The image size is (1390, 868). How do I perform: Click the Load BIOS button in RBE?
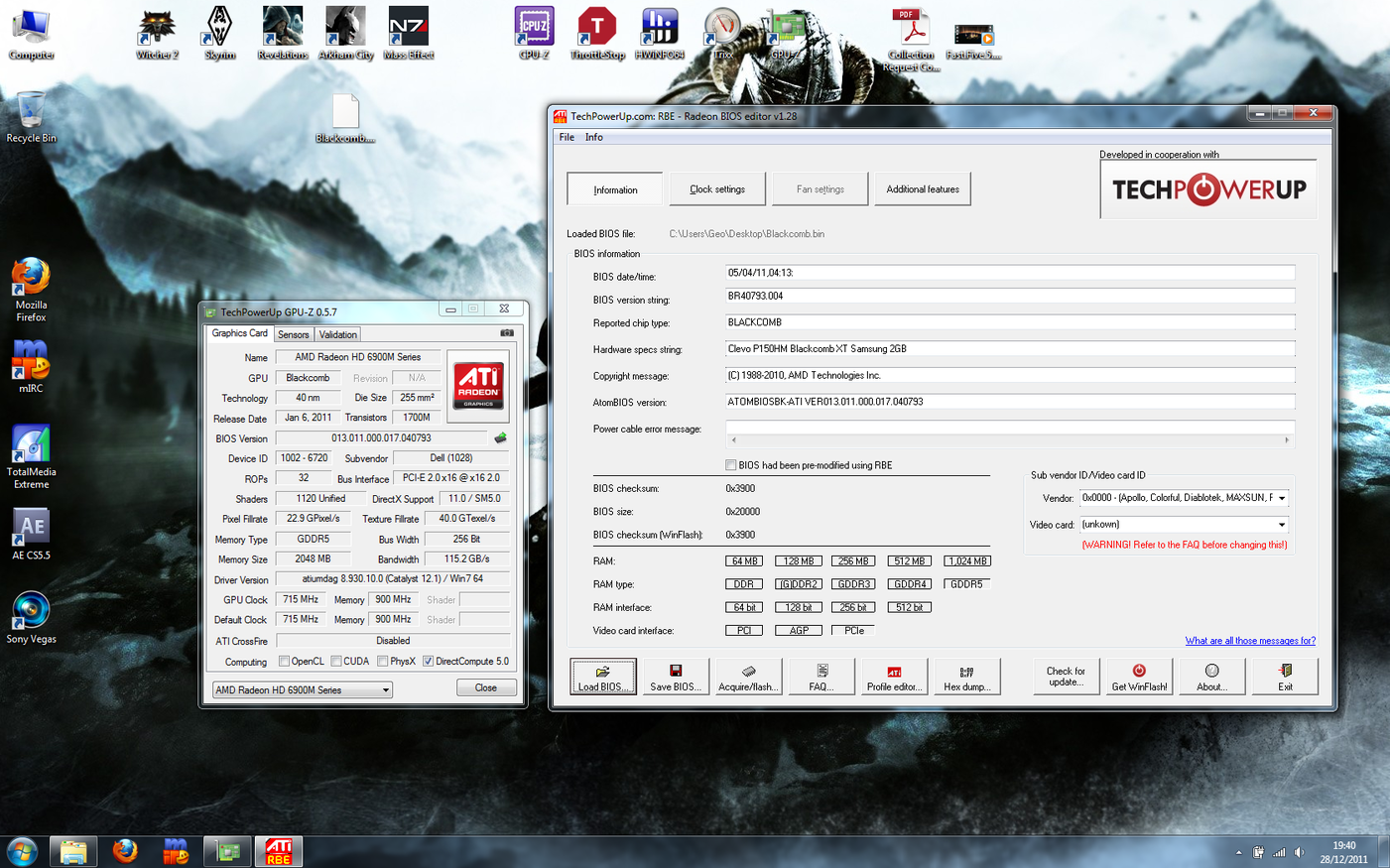pos(603,677)
